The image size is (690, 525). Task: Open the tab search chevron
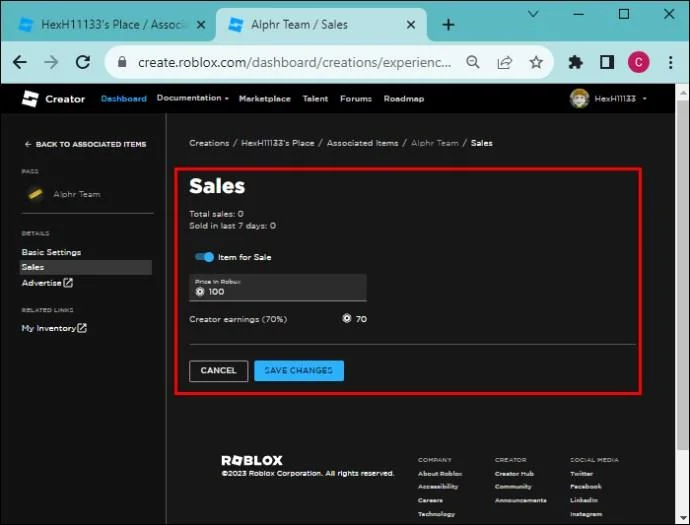click(533, 15)
